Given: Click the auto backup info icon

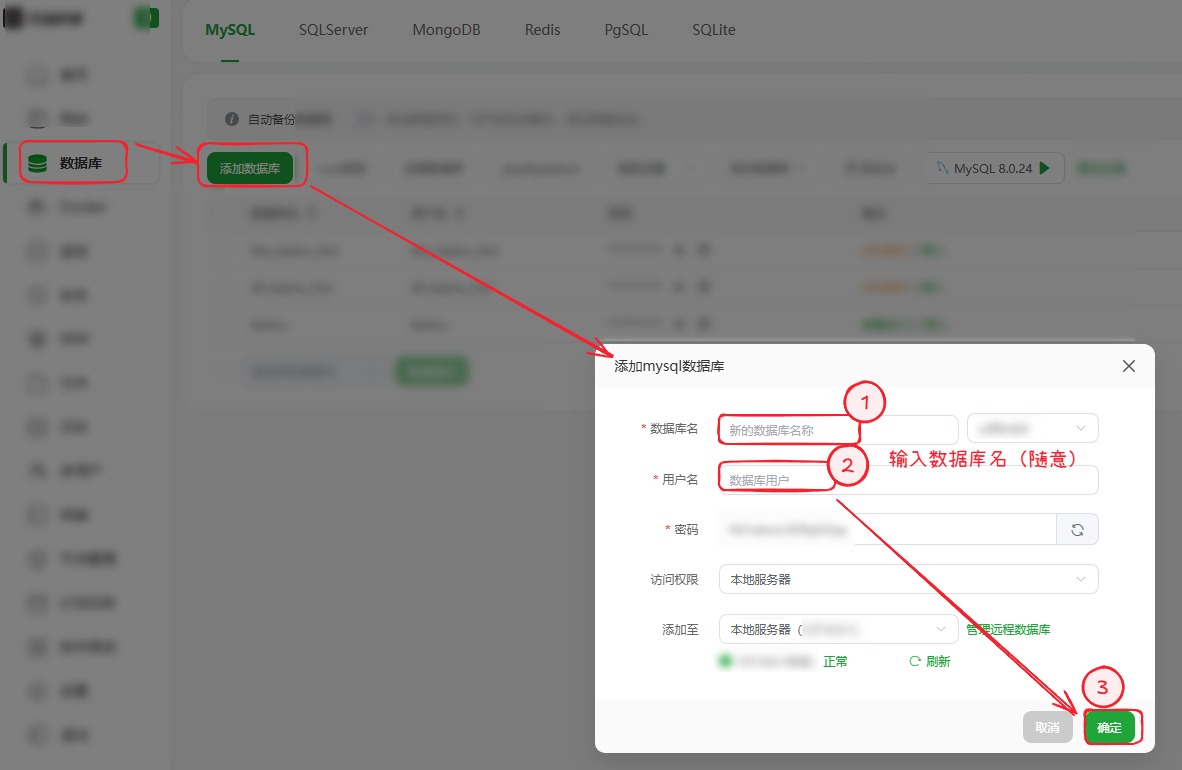Looking at the screenshot, I should (232, 119).
